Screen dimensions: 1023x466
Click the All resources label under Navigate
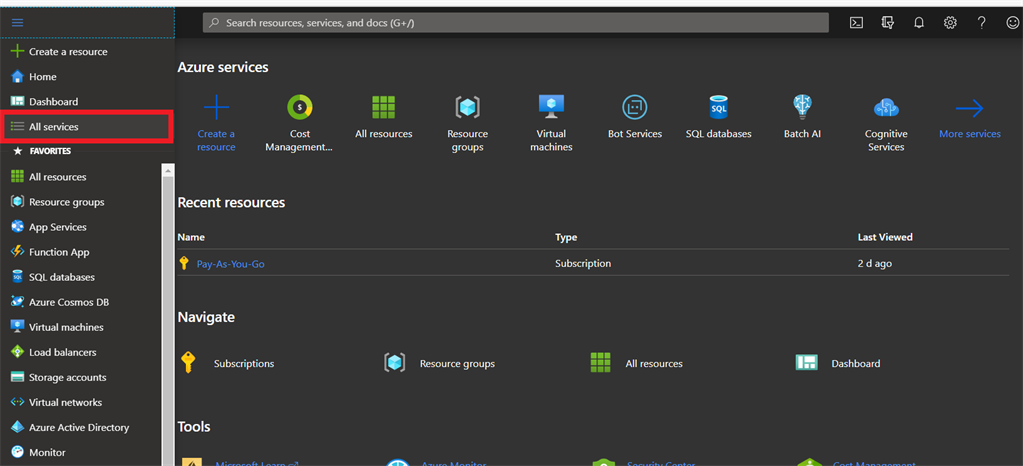654,364
